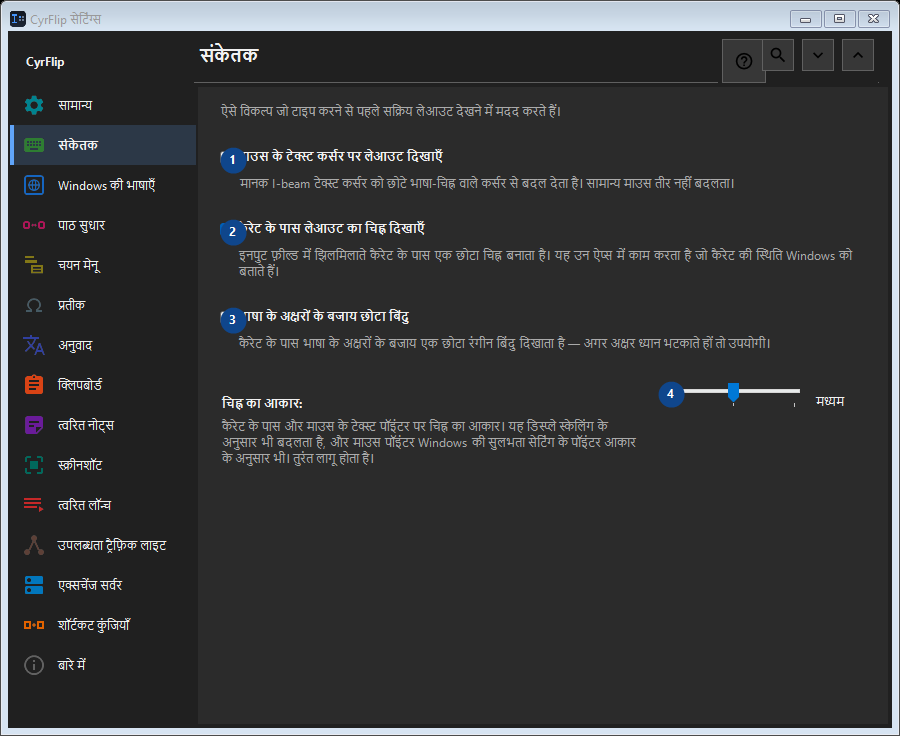Switch to शॉर्टकट कुंजियाँ settings
Screen dimensions: 900x736
pyautogui.click(x=103, y=625)
